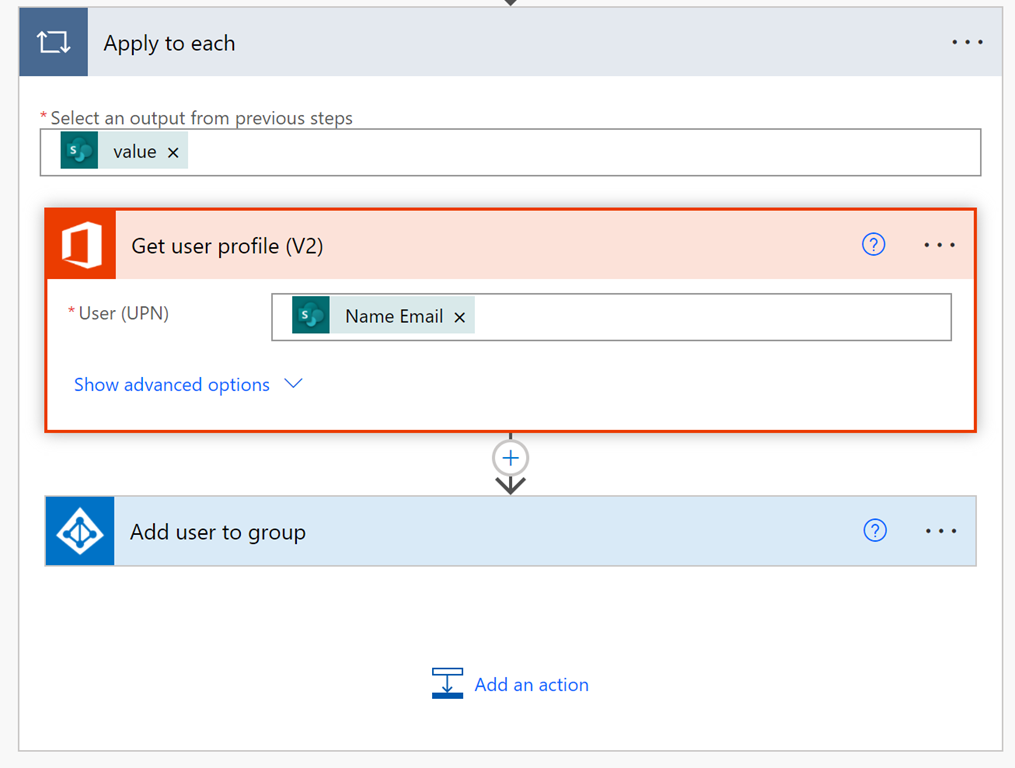This screenshot has width=1015, height=768.
Task: Click the Add an action link
Action: tap(530, 685)
